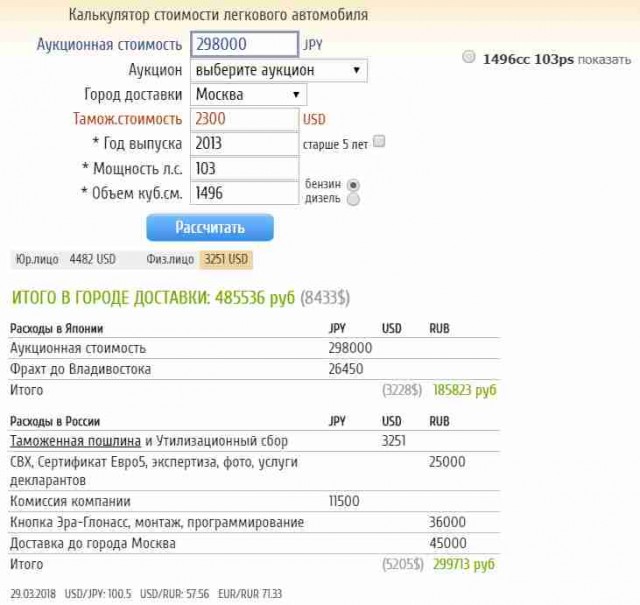Click the year of manufacture field 2013
Screen dimensions: 640x605
[244, 144]
